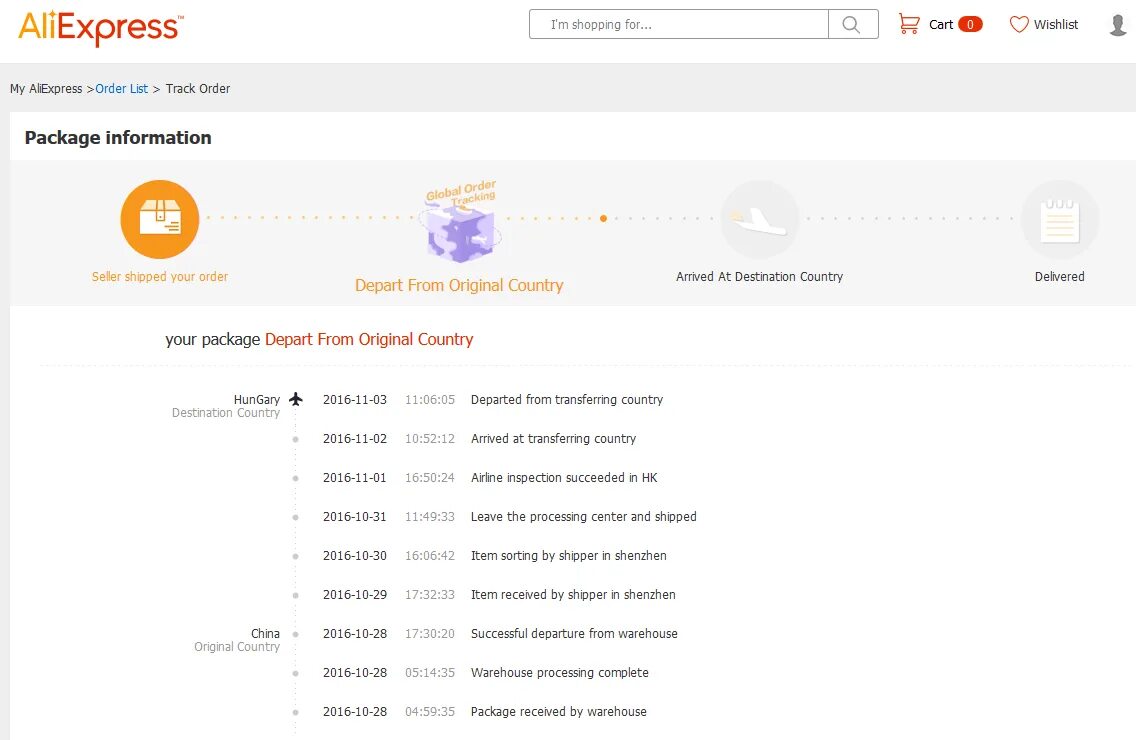This screenshot has width=1136, height=740.
Task: Click the time 17:30:20
Action: [430, 633]
